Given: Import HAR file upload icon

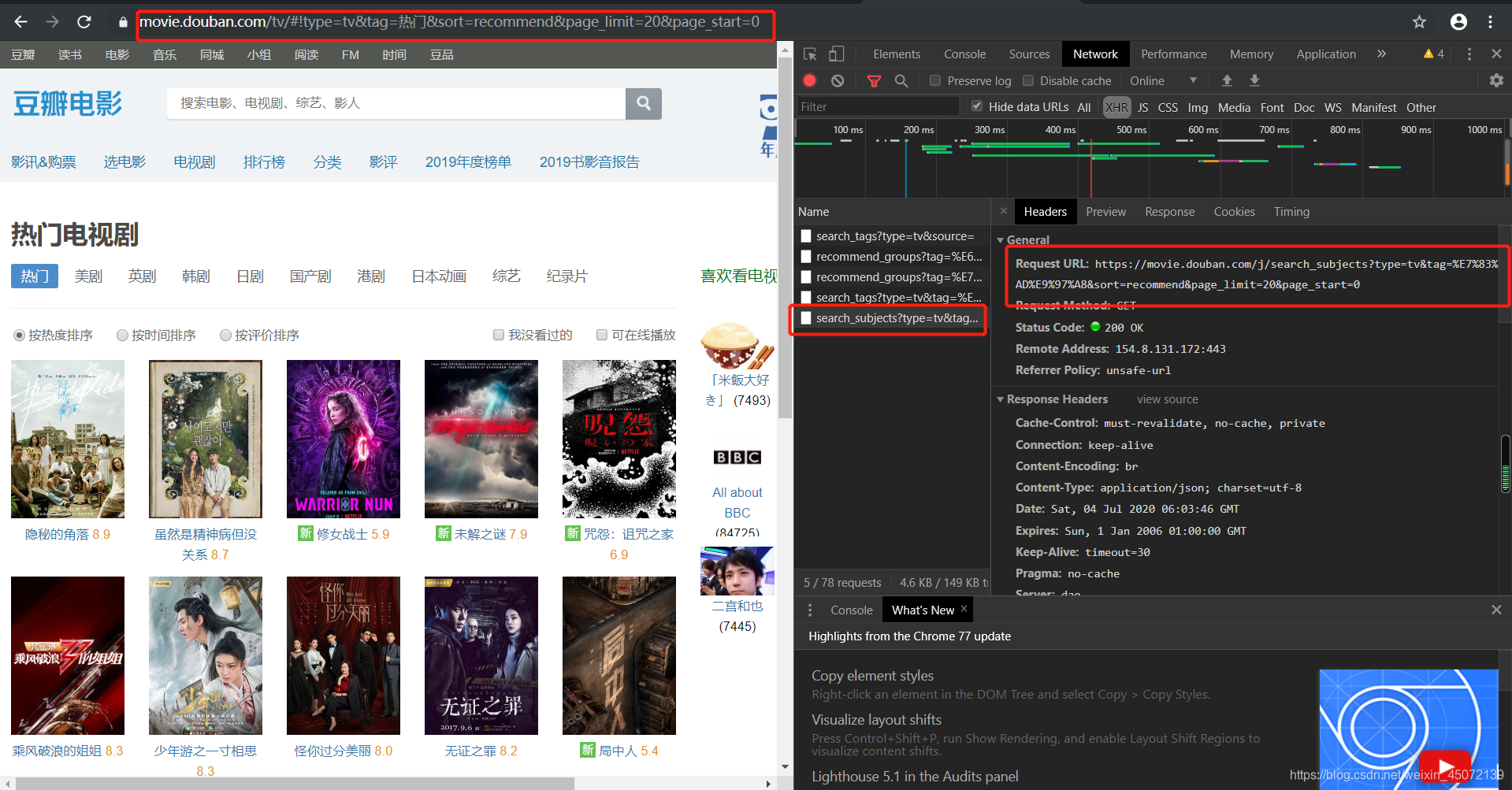Looking at the screenshot, I should click(x=1227, y=80).
